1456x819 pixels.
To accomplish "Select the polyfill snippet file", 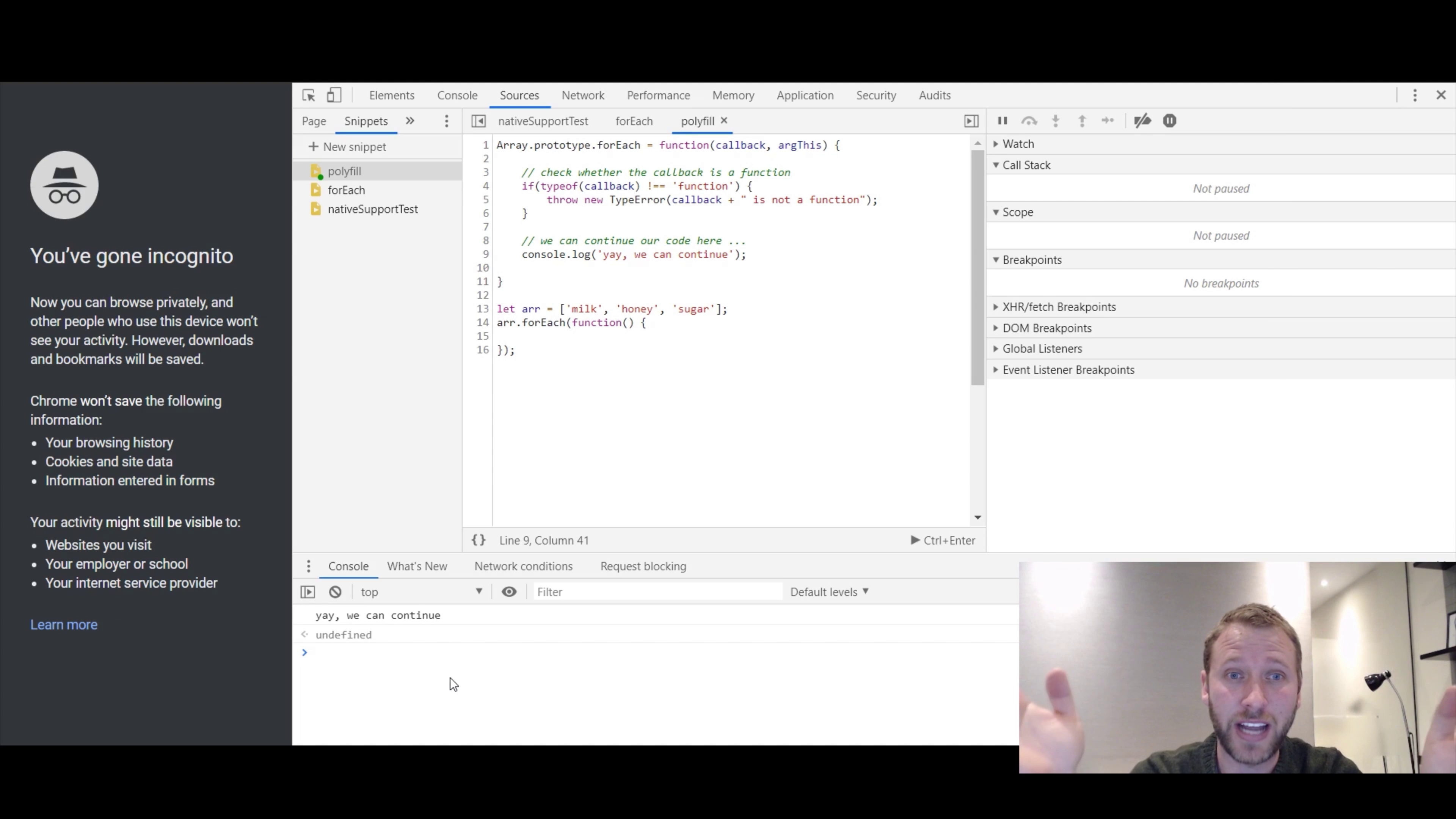I will 344,171.
